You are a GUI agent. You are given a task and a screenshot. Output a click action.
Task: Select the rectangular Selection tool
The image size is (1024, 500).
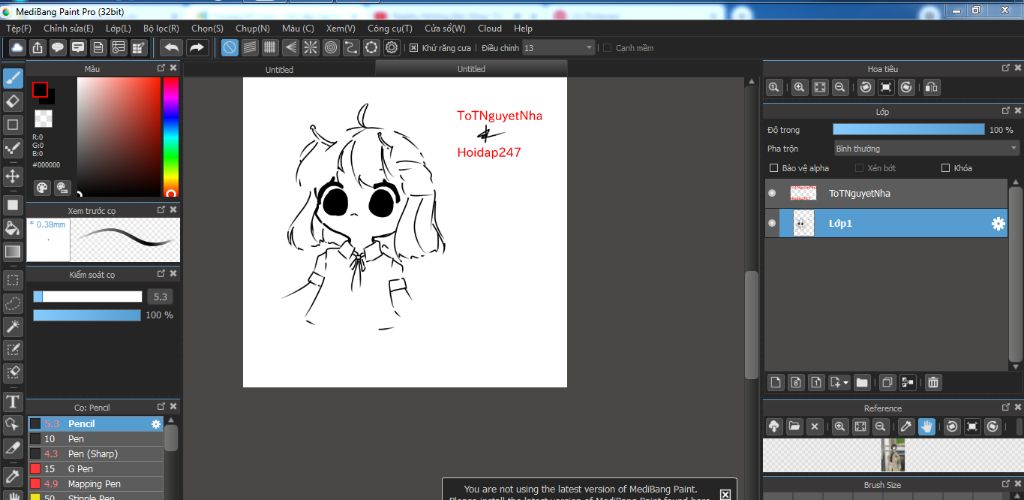(x=13, y=280)
